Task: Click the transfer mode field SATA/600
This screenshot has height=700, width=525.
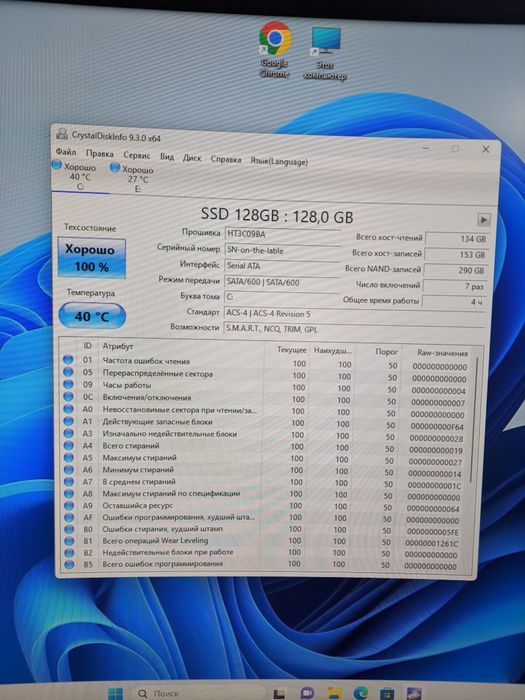Action: click(x=281, y=282)
